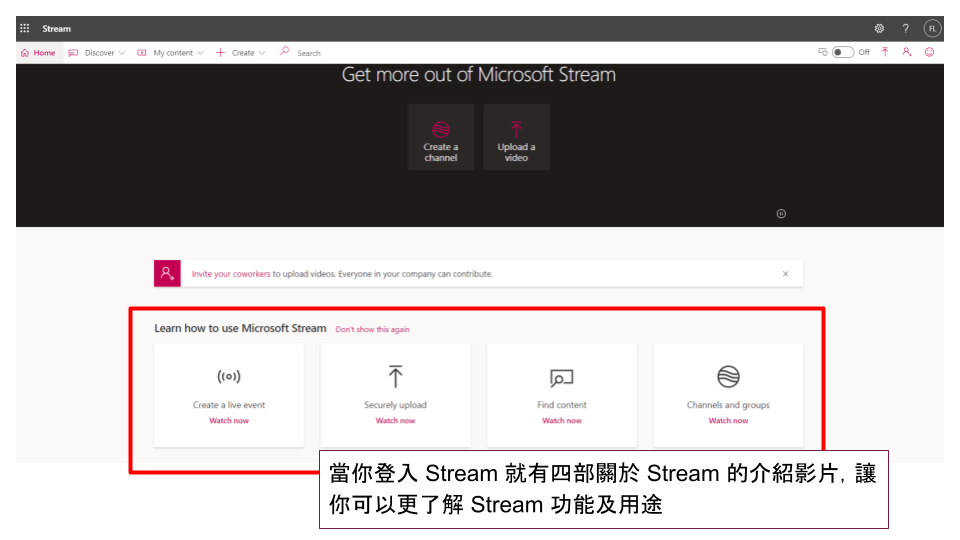Click the Don't show this again link
The width and height of the screenshot is (960, 540).
(x=372, y=329)
